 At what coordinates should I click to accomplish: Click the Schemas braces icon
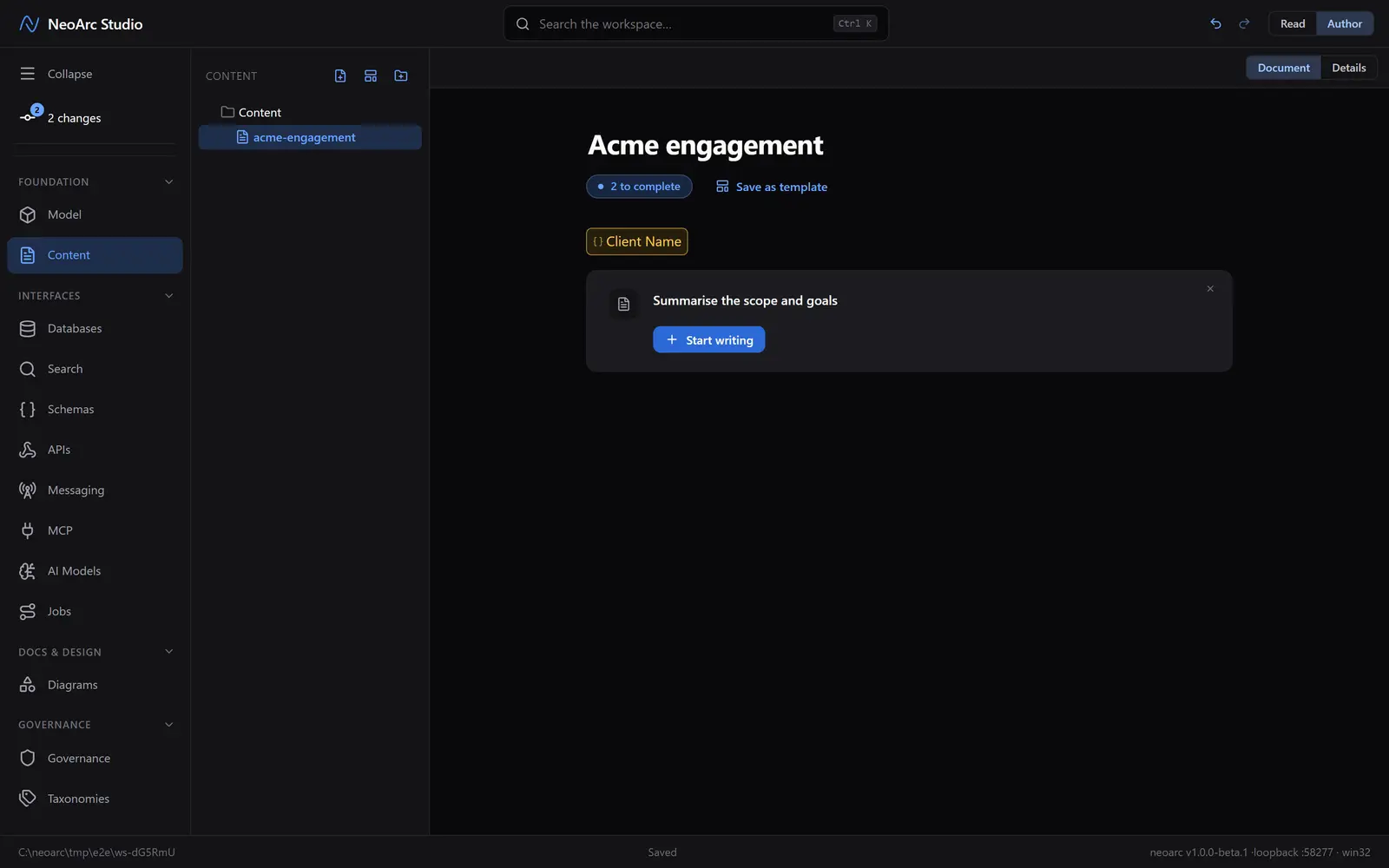click(28, 409)
